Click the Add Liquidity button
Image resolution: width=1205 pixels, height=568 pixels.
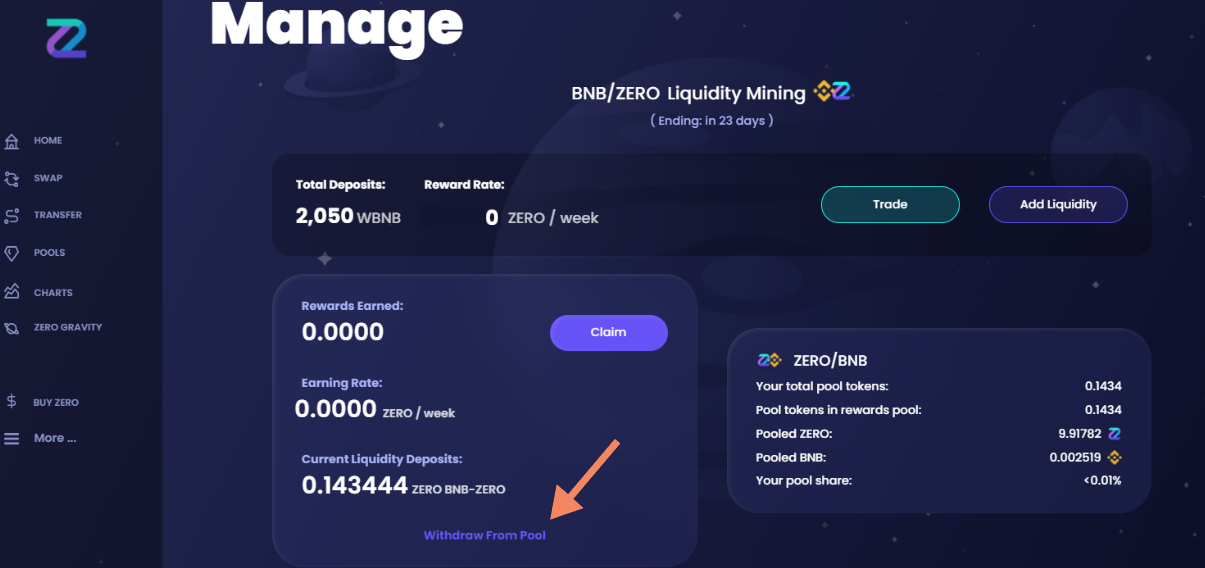pyautogui.click(x=1058, y=204)
